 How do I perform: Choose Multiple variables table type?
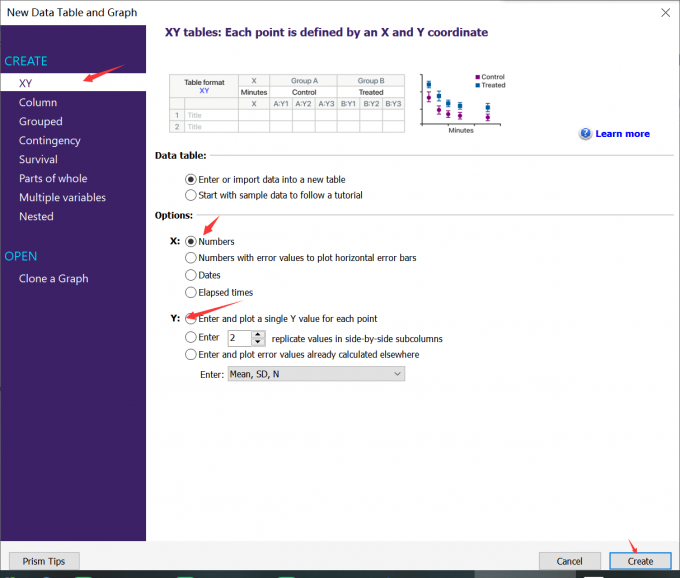click(62, 197)
